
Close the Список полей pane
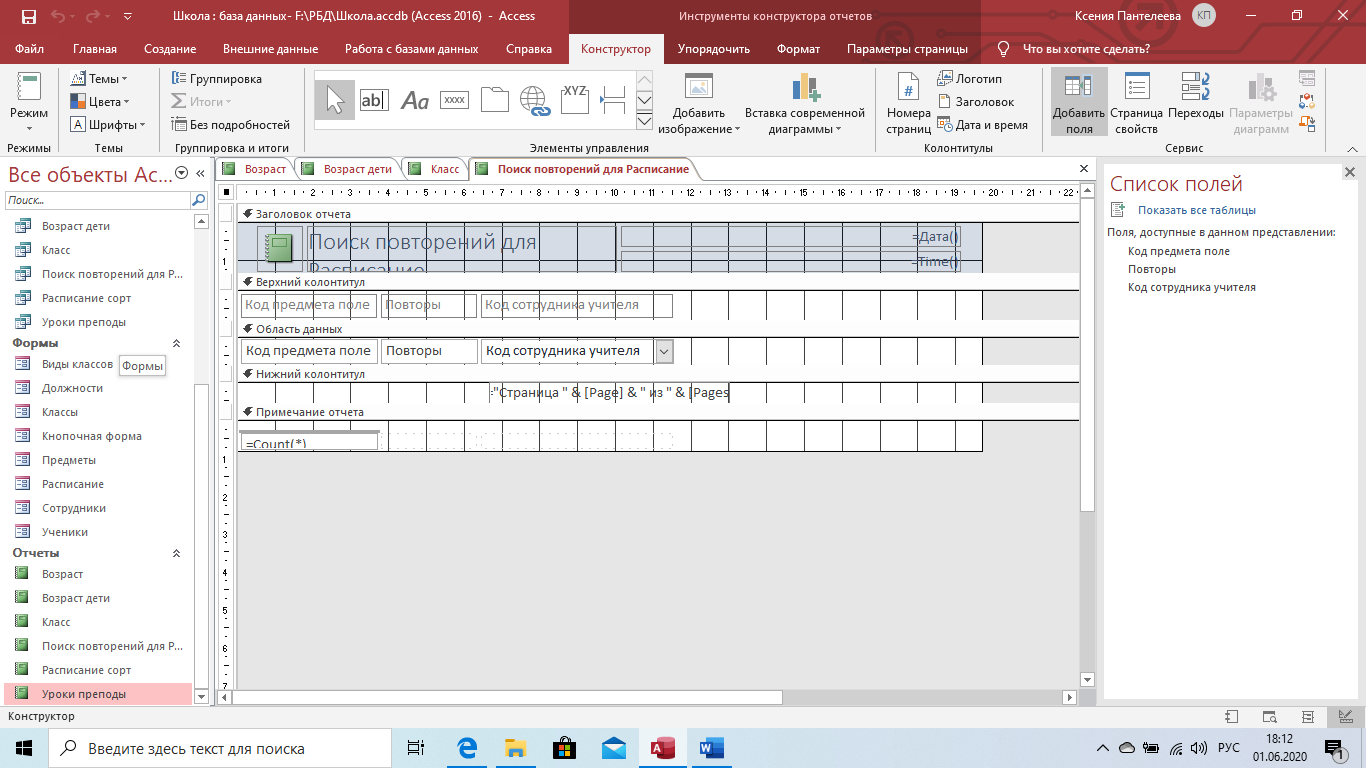tap(1348, 173)
